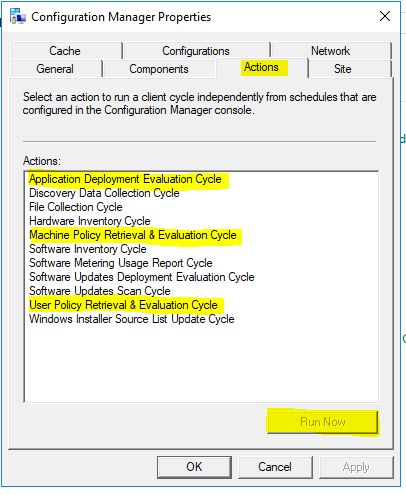Close the Configuration Manager Properties dialog
Image resolution: width=406 pixels, height=495 pixels.
(385, 16)
